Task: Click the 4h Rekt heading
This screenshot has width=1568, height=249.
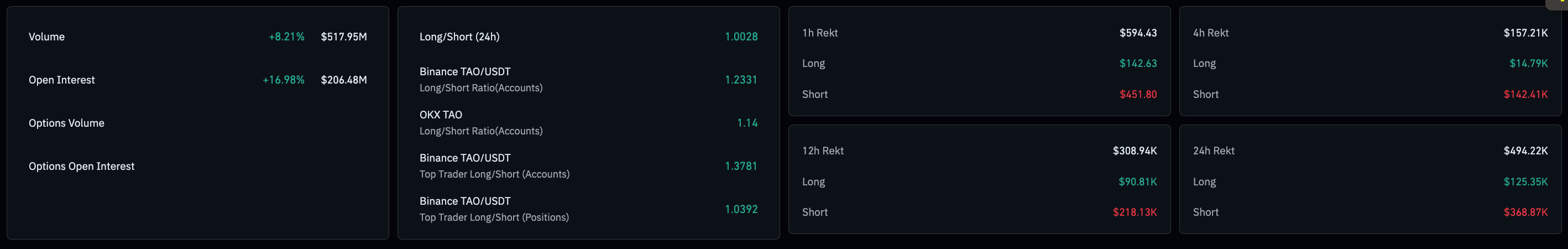Action: pyautogui.click(x=1210, y=33)
